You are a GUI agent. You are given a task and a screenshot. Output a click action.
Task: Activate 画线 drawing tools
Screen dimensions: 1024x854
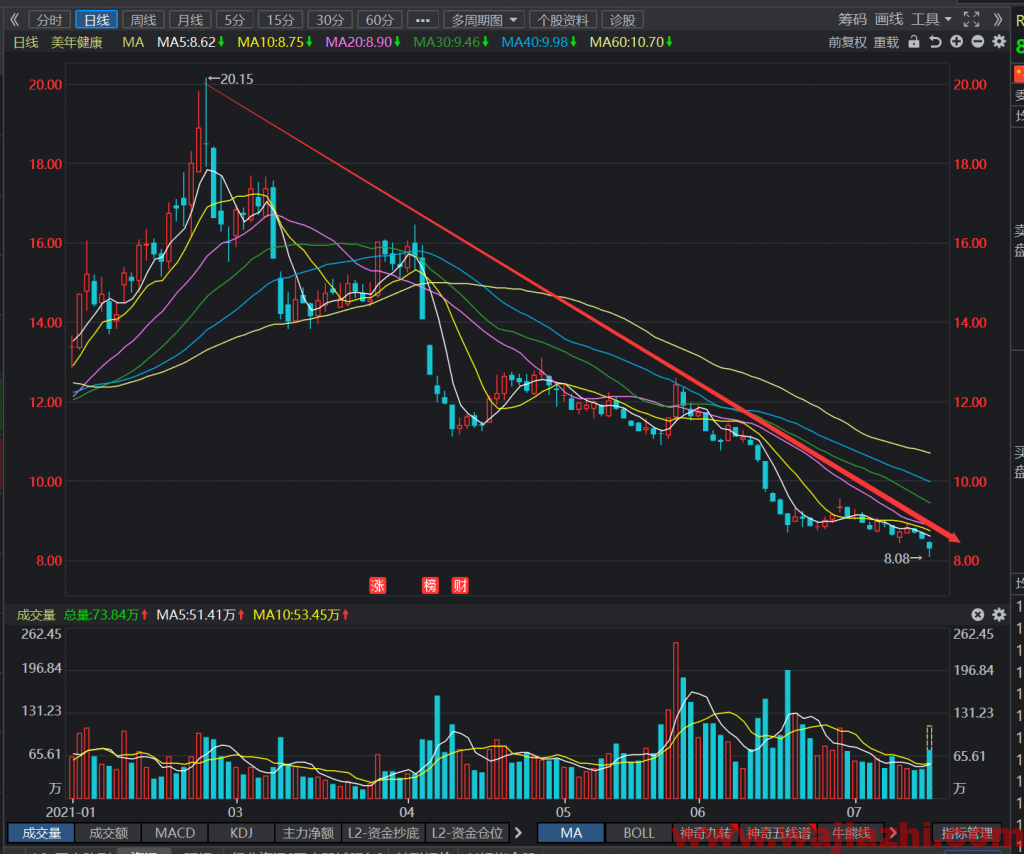889,20
